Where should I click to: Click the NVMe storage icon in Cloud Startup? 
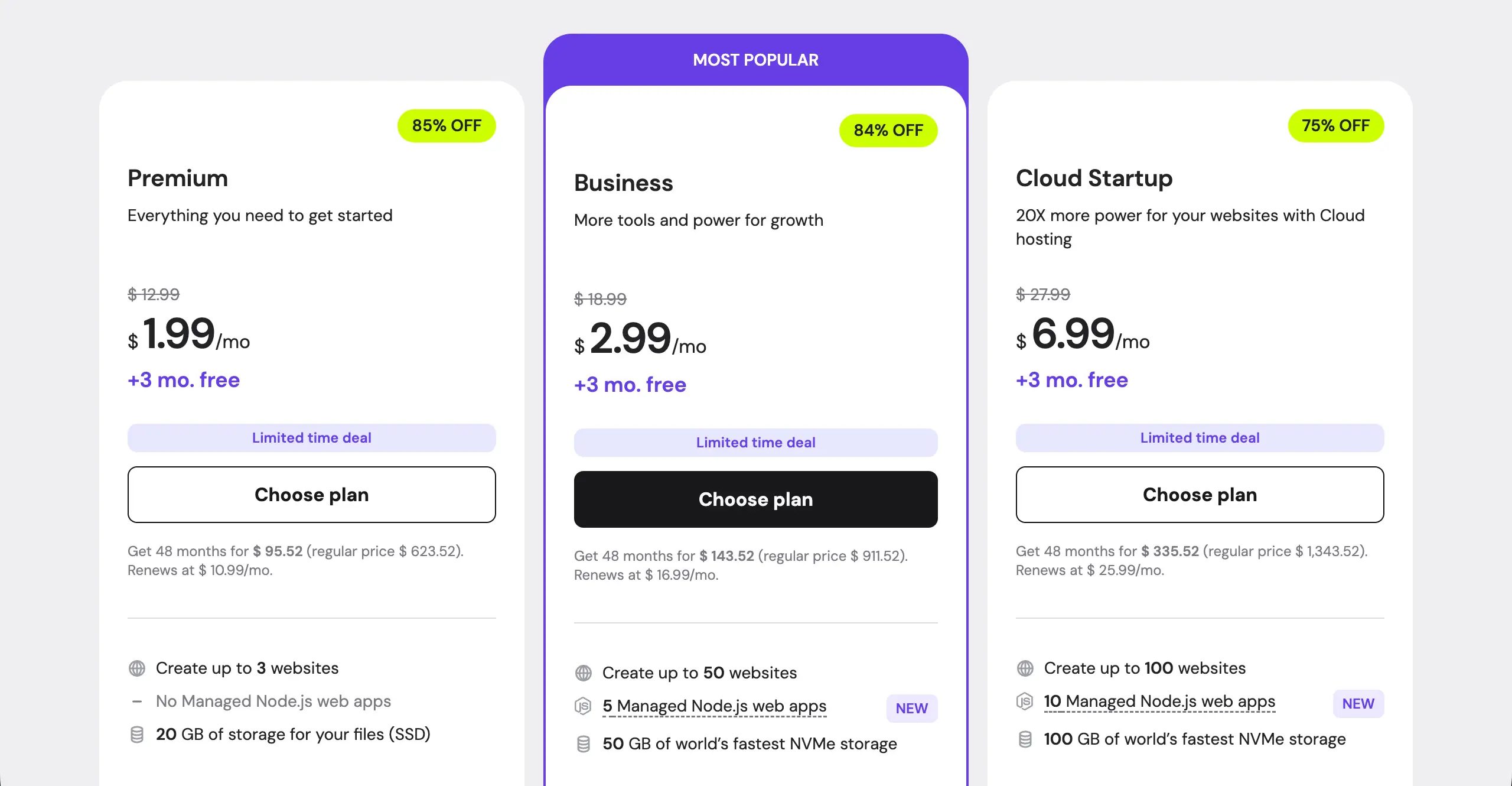[1027, 739]
